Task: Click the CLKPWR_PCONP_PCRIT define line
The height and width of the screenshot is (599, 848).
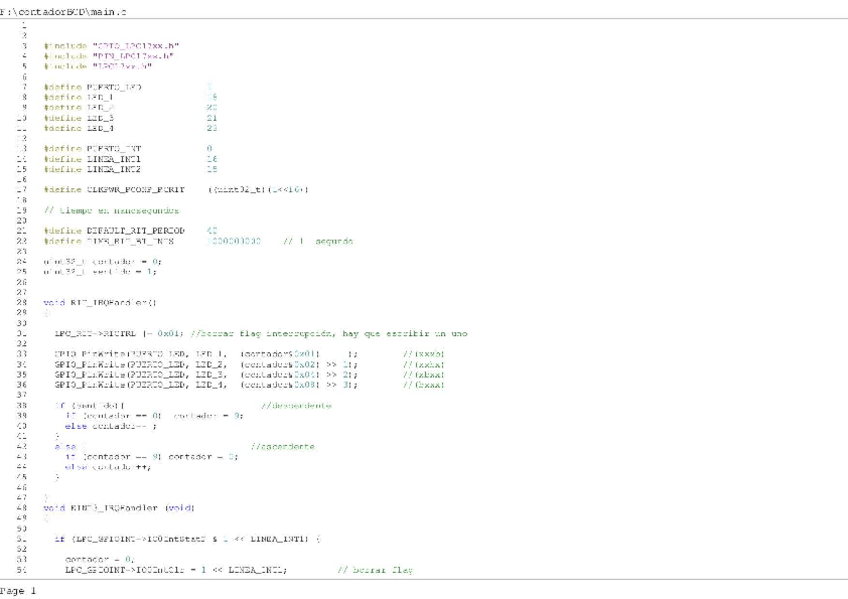Action: pyautogui.click(x=176, y=189)
